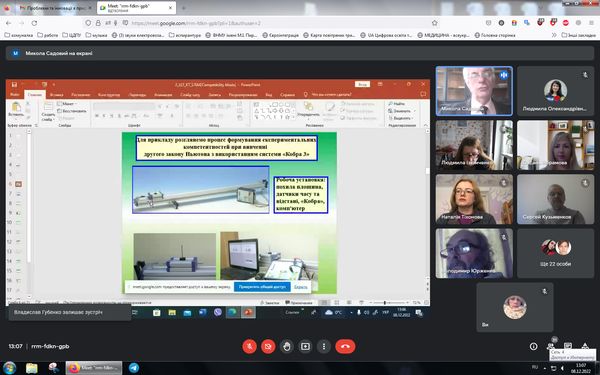Bookmark this page with star icon
Screen dimensions: 600x375
[434, 23]
